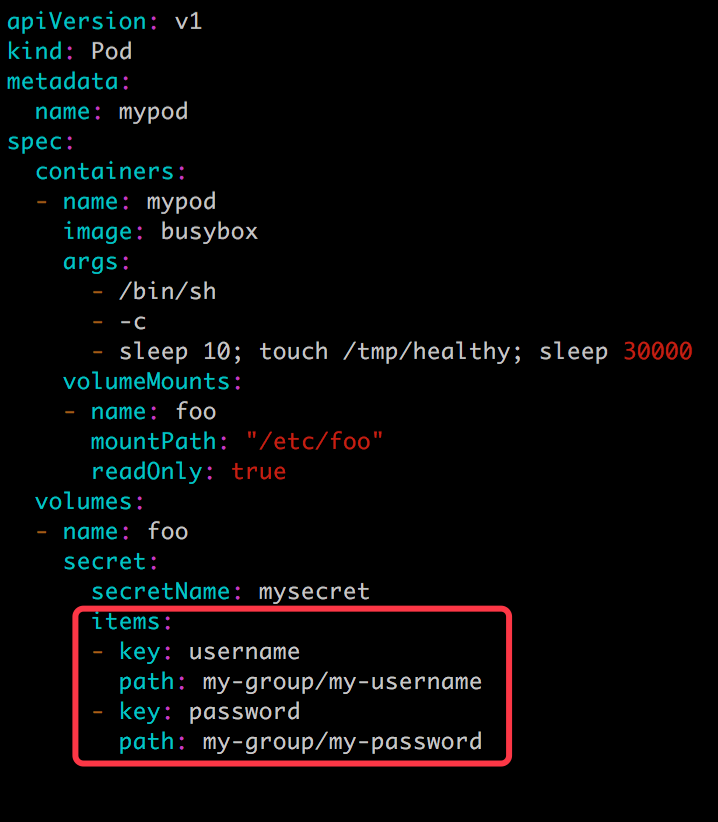The image size is (718, 822).
Task: Click the password key value
Action: pyautogui.click(x=244, y=711)
